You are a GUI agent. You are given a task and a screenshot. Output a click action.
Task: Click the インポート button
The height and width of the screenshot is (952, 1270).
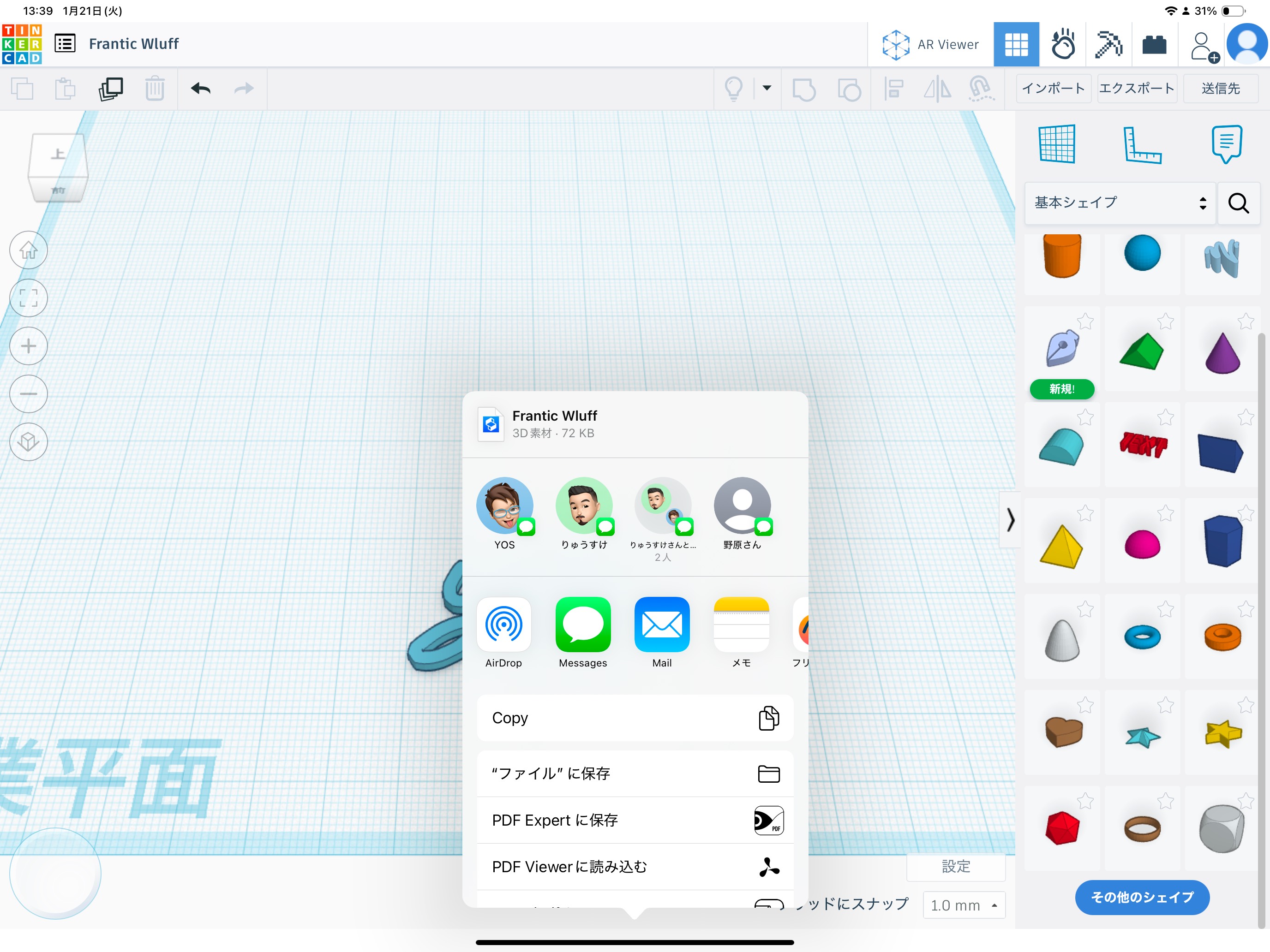[1054, 89]
